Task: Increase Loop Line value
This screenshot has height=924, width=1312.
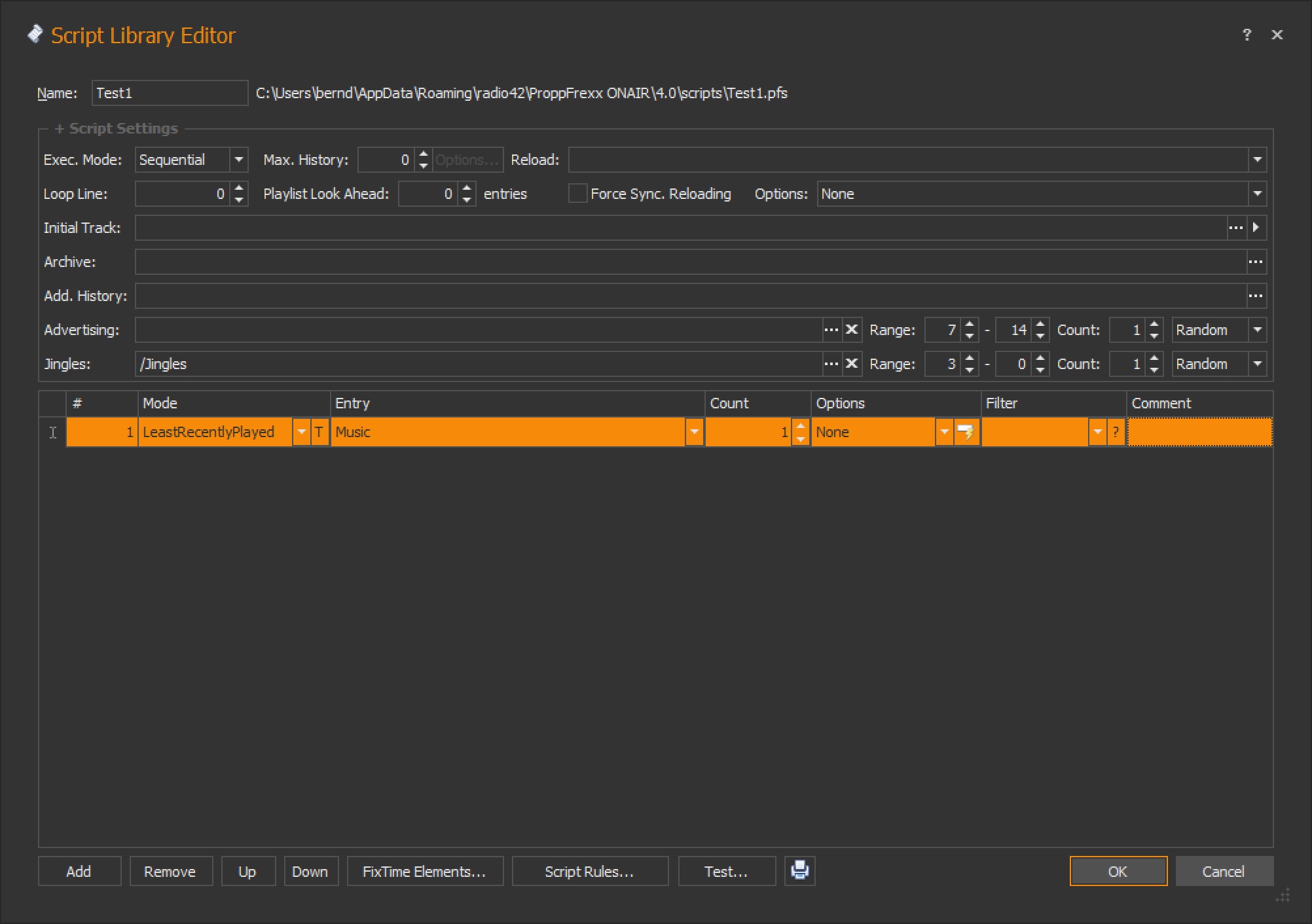Action: coord(239,188)
